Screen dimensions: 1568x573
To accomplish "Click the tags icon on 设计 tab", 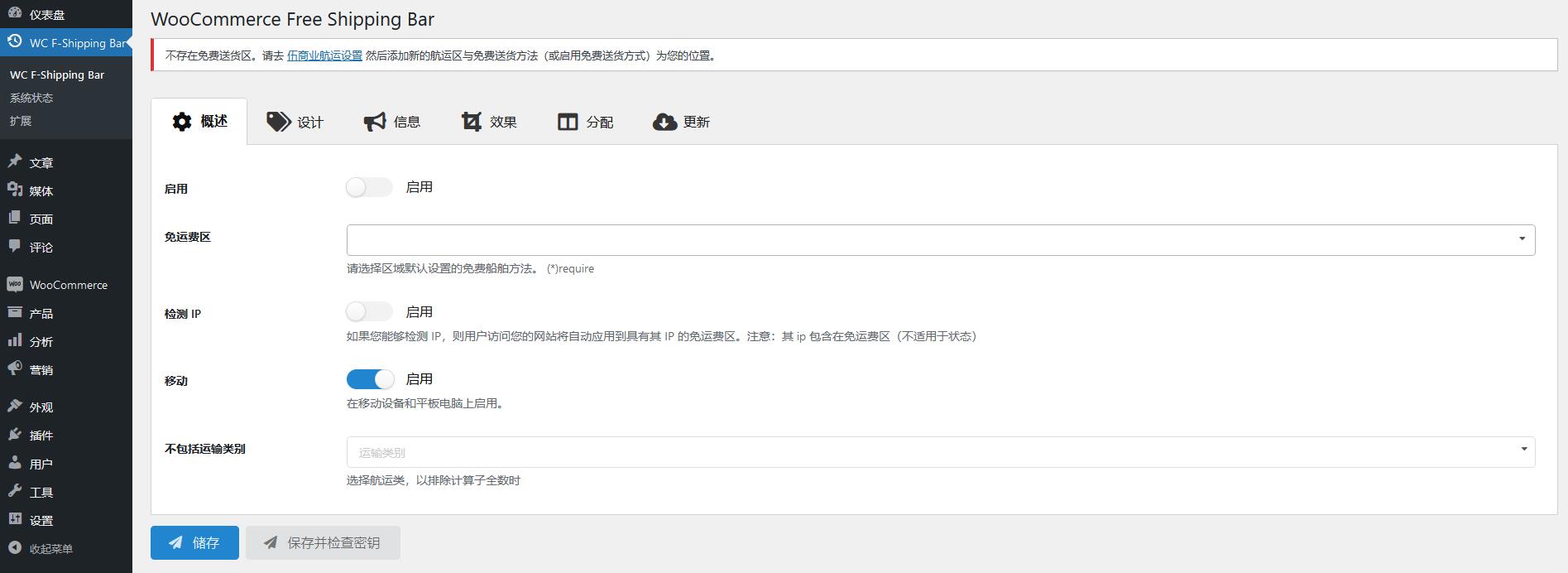I will 278,122.
